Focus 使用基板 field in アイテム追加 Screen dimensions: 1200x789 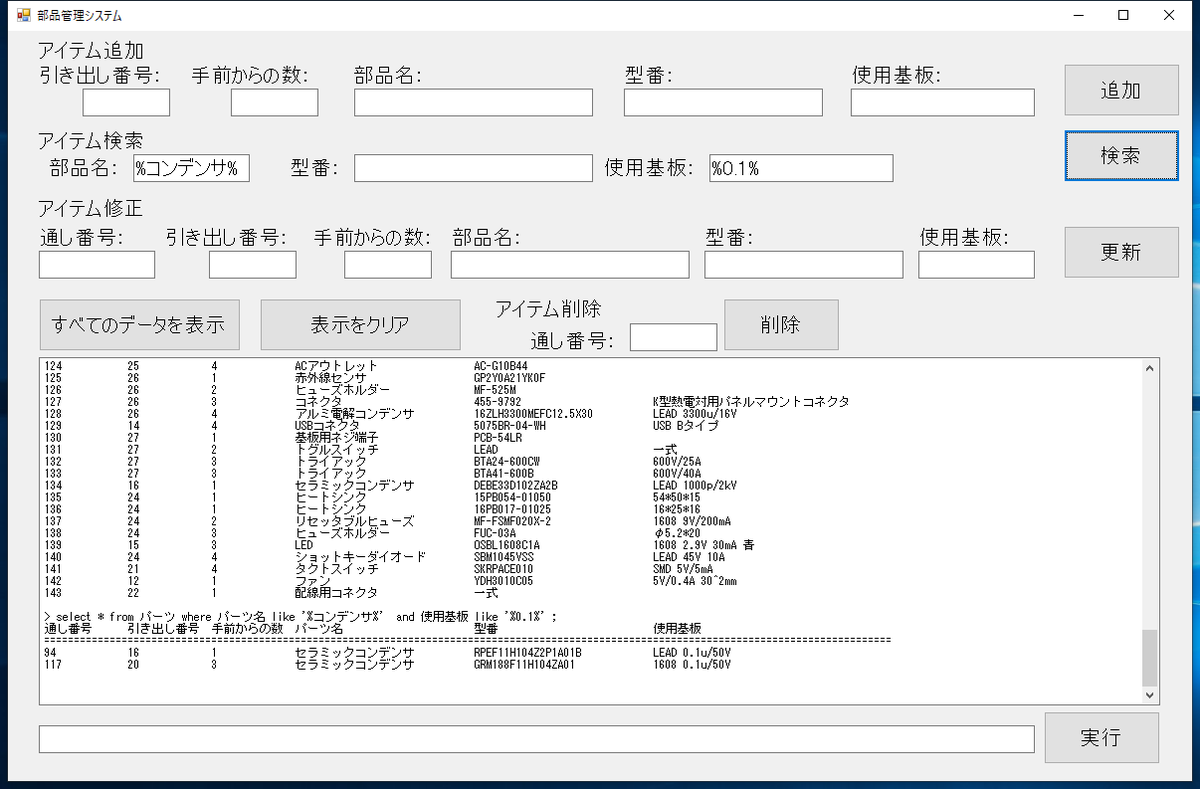coord(943,103)
